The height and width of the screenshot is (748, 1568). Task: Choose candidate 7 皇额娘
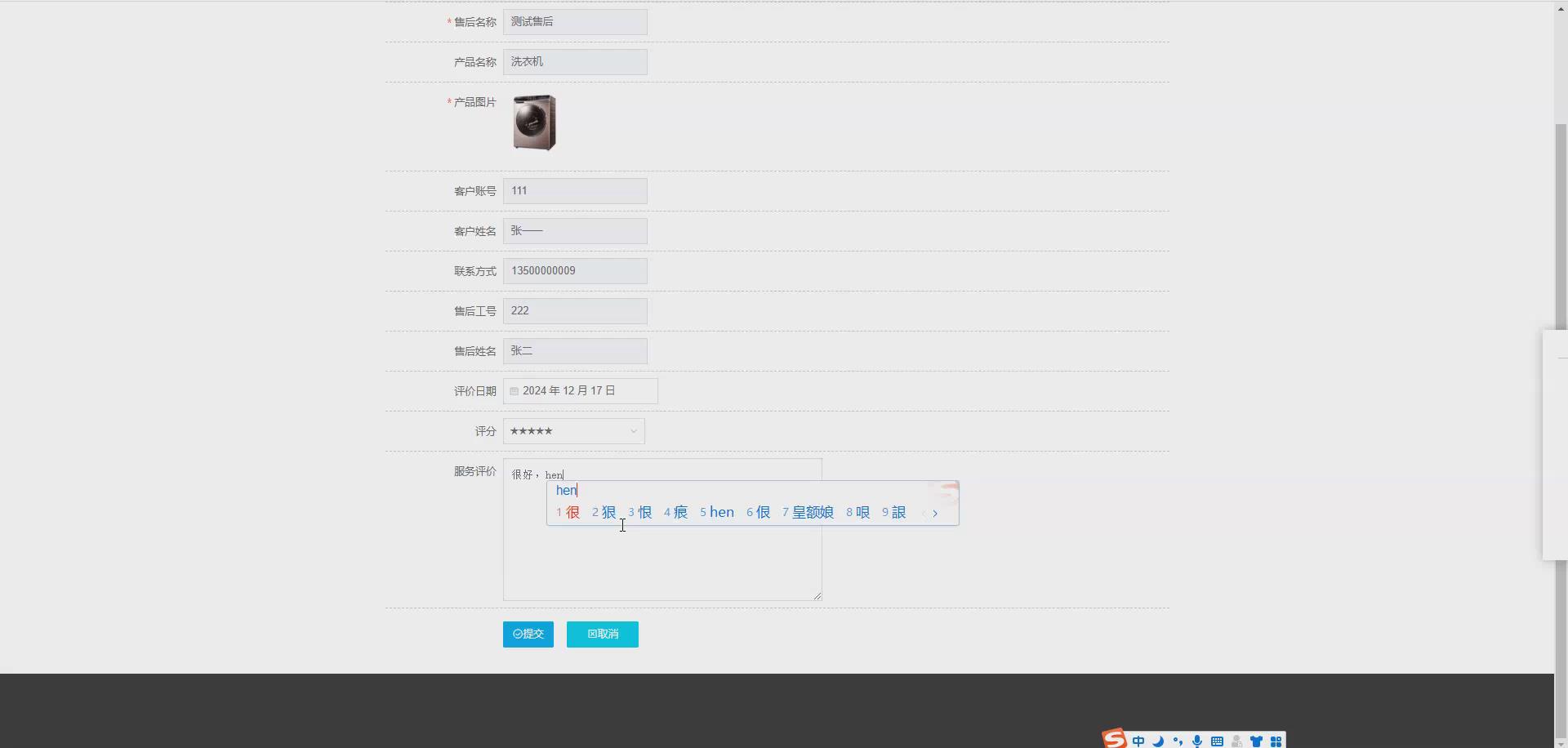point(808,513)
